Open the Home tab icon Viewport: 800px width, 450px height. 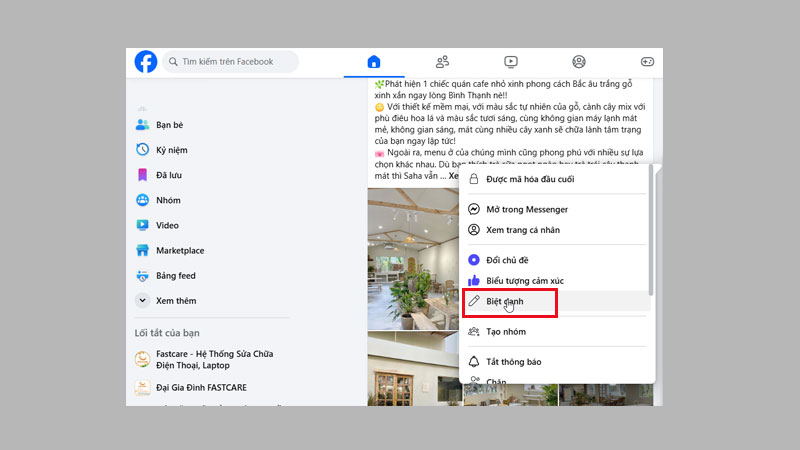tap(374, 62)
